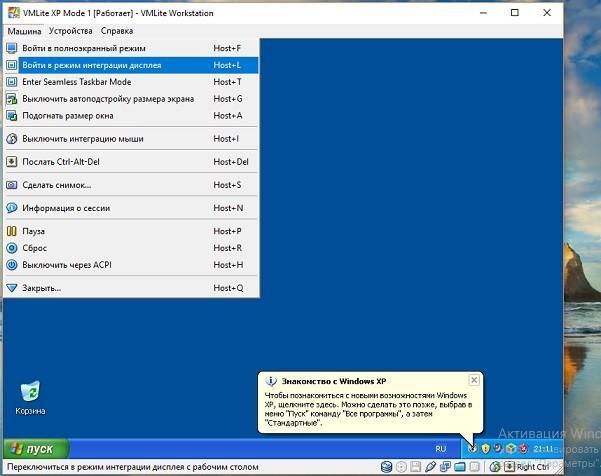Click the ACPI power icon
Viewport: 601px width, 476px height.
point(12,265)
